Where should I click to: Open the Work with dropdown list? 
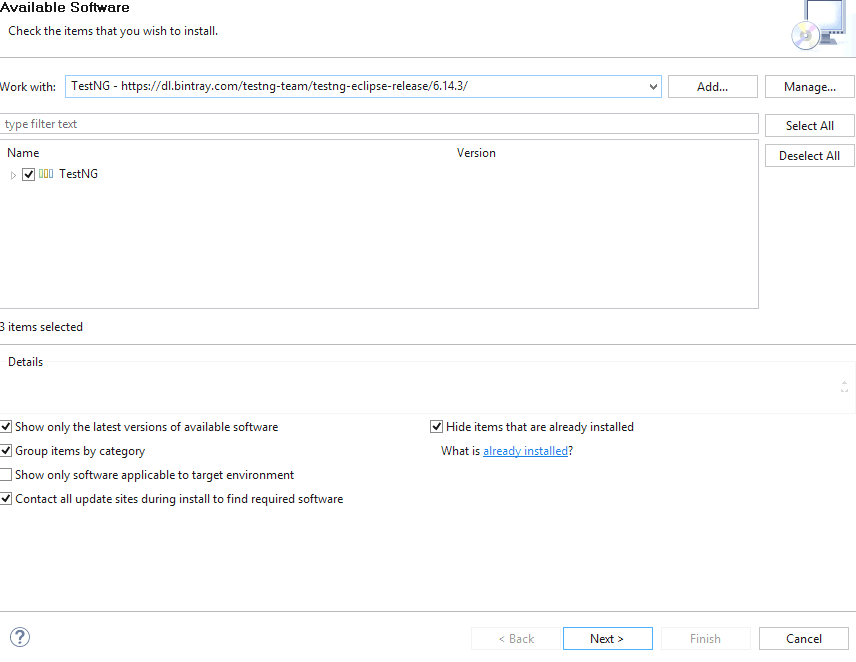pos(652,86)
